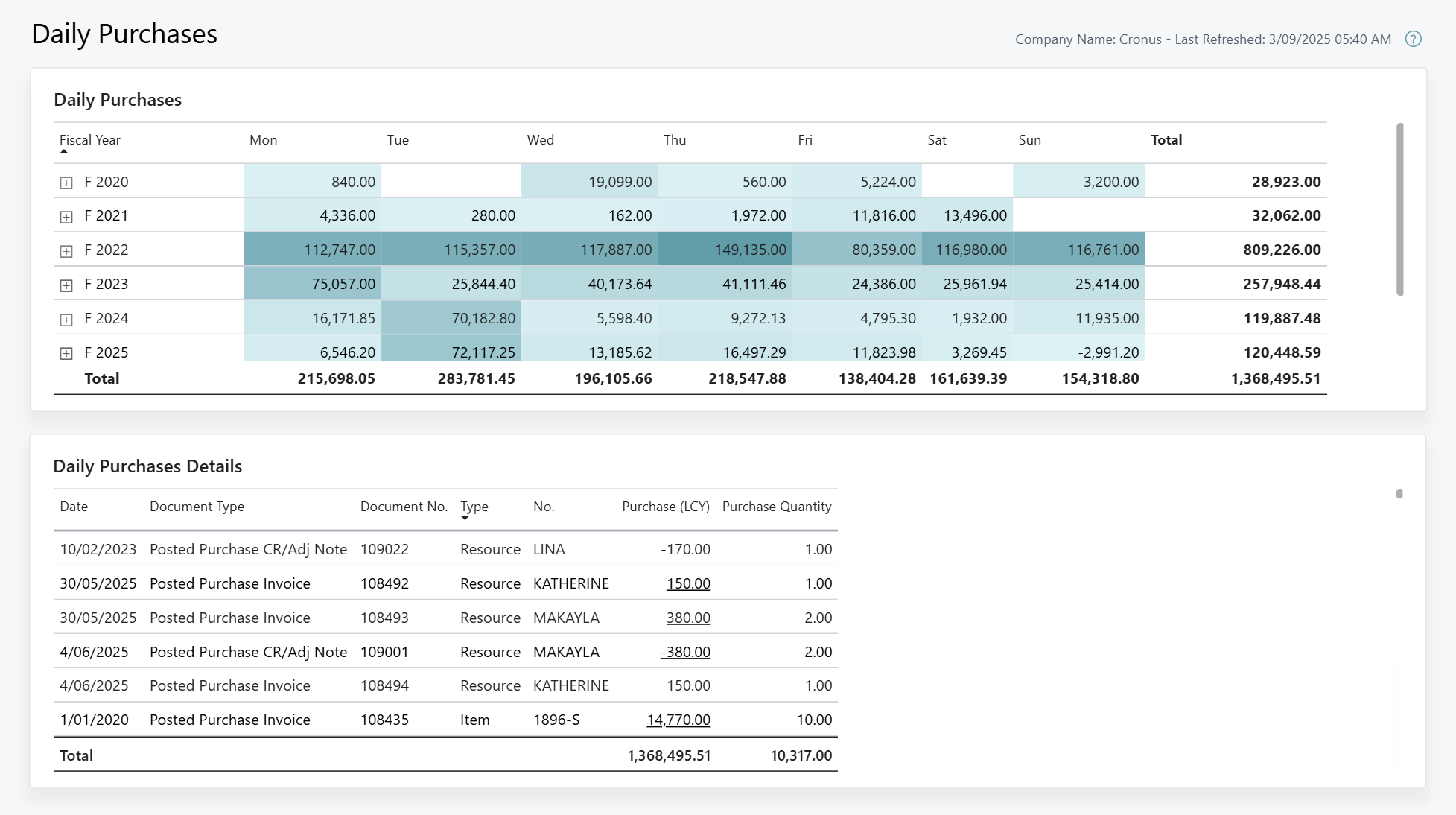The image size is (1456, 815).
Task: Select the F 2023 total value 257,948.44
Action: (1281, 284)
